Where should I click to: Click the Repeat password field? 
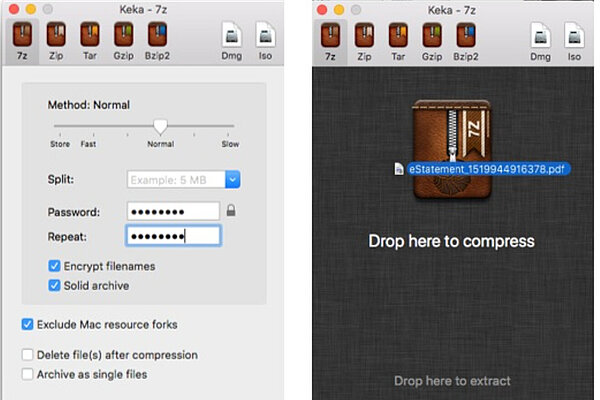pos(173,235)
